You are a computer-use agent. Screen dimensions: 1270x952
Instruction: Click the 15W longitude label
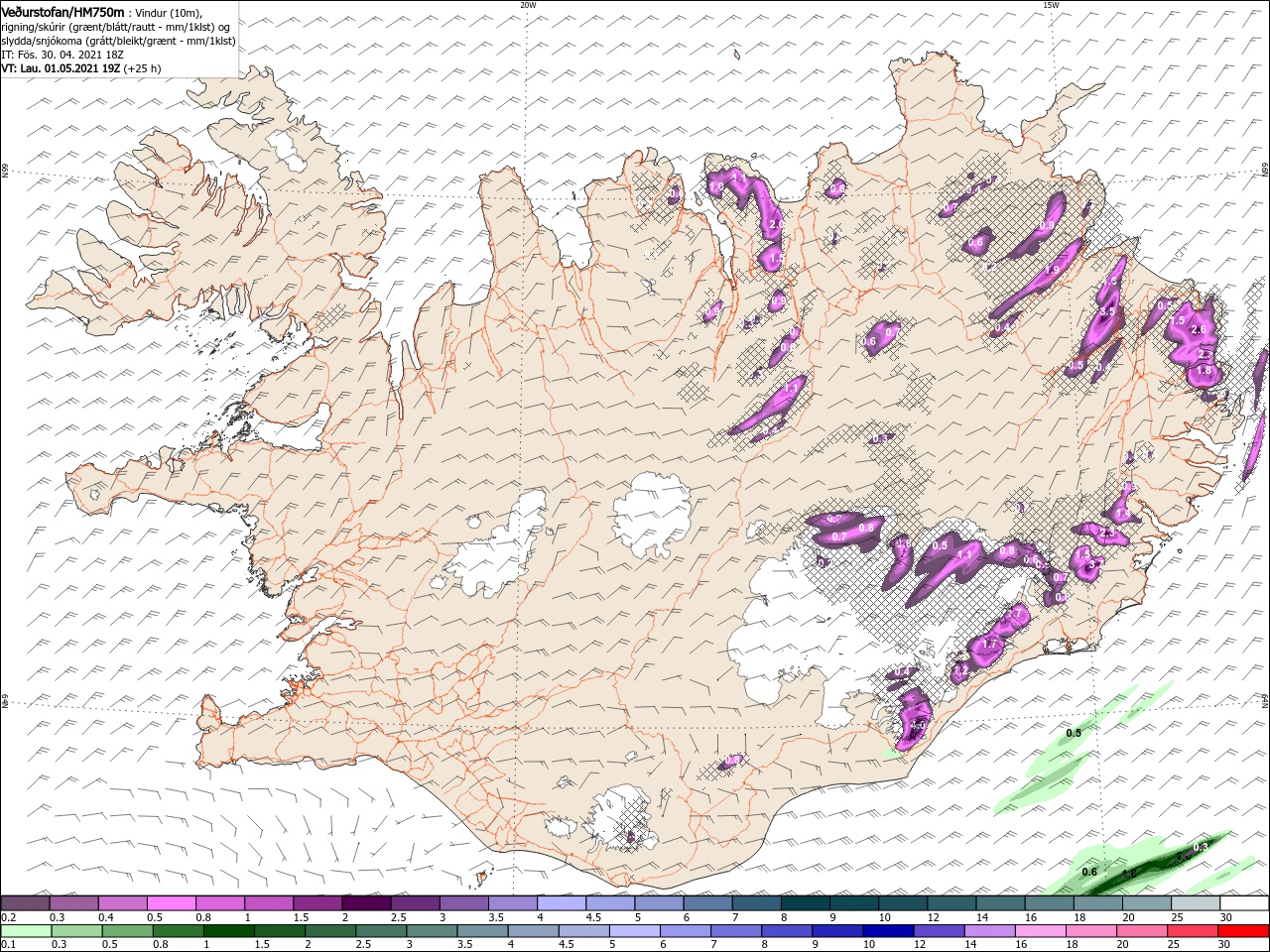(1051, 5)
